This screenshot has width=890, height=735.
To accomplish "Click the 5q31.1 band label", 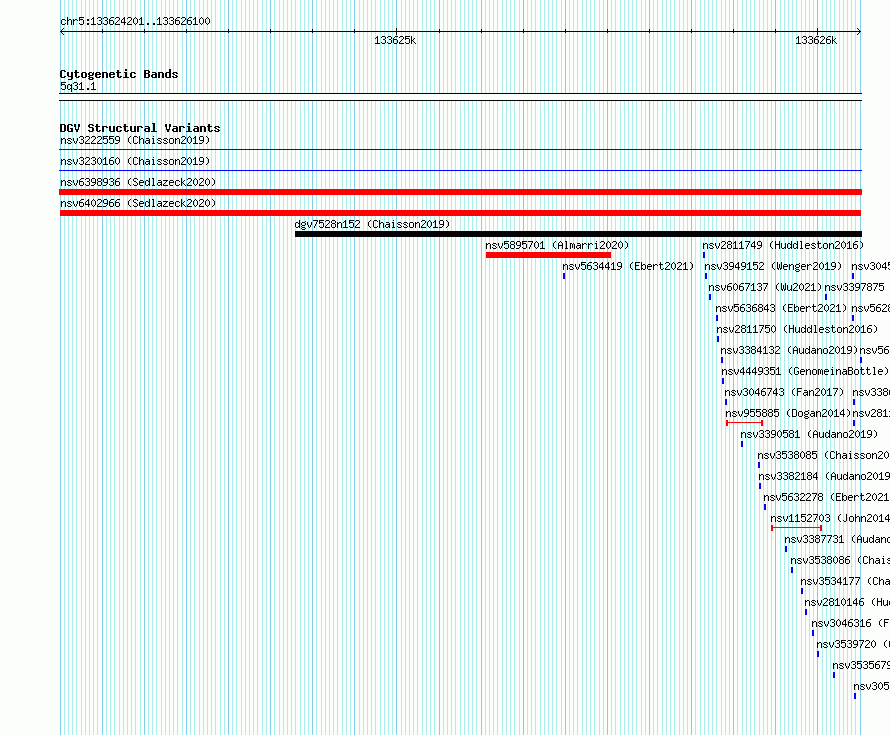I will point(78,86).
